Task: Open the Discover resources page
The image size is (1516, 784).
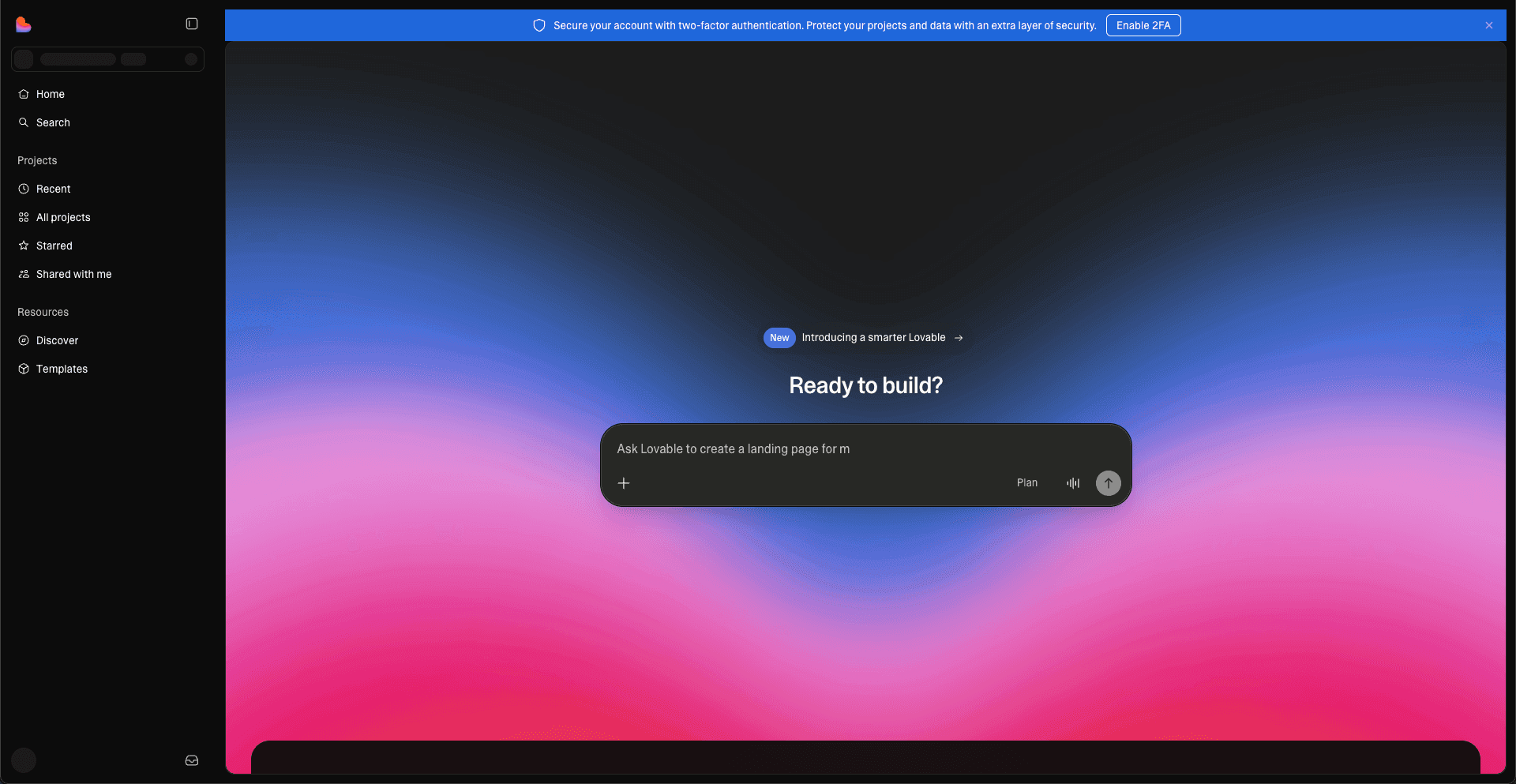Action: [x=57, y=340]
